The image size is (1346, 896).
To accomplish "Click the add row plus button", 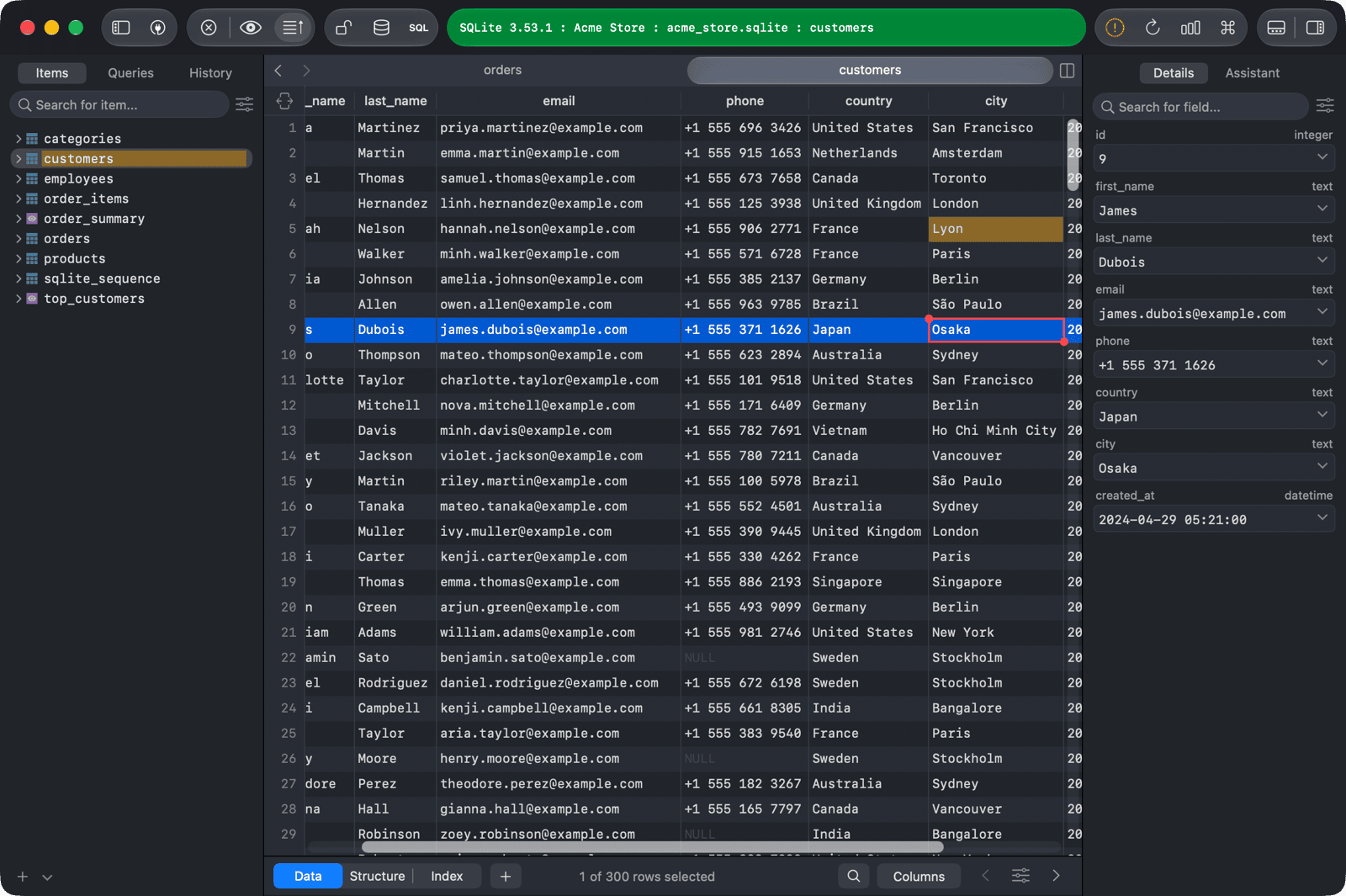I will pyautogui.click(x=505, y=876).
